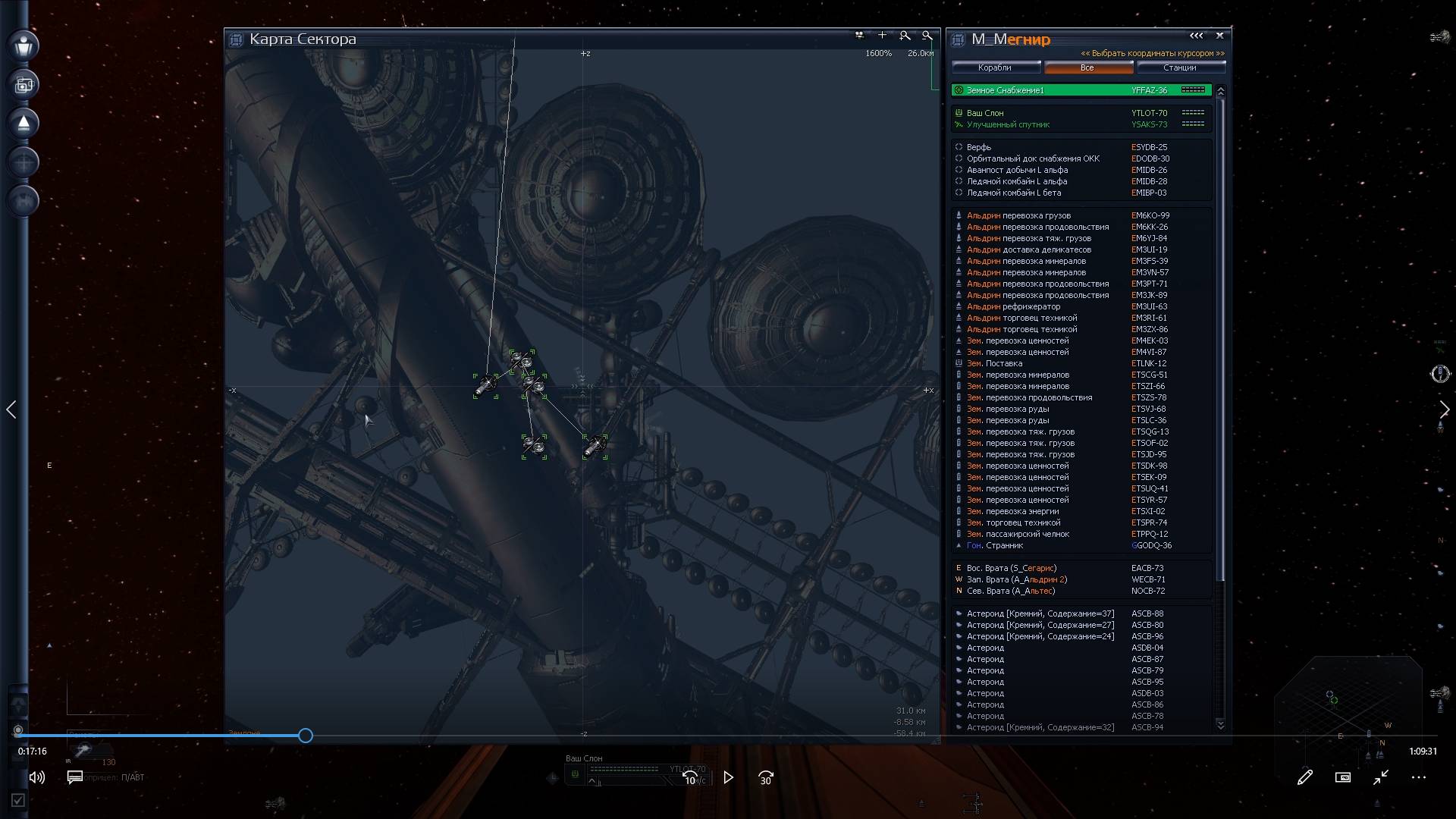Open subtitles and captions menu
Image resolution: width=1456 pixels, height=819 pixels.
[x=75, y=777]
